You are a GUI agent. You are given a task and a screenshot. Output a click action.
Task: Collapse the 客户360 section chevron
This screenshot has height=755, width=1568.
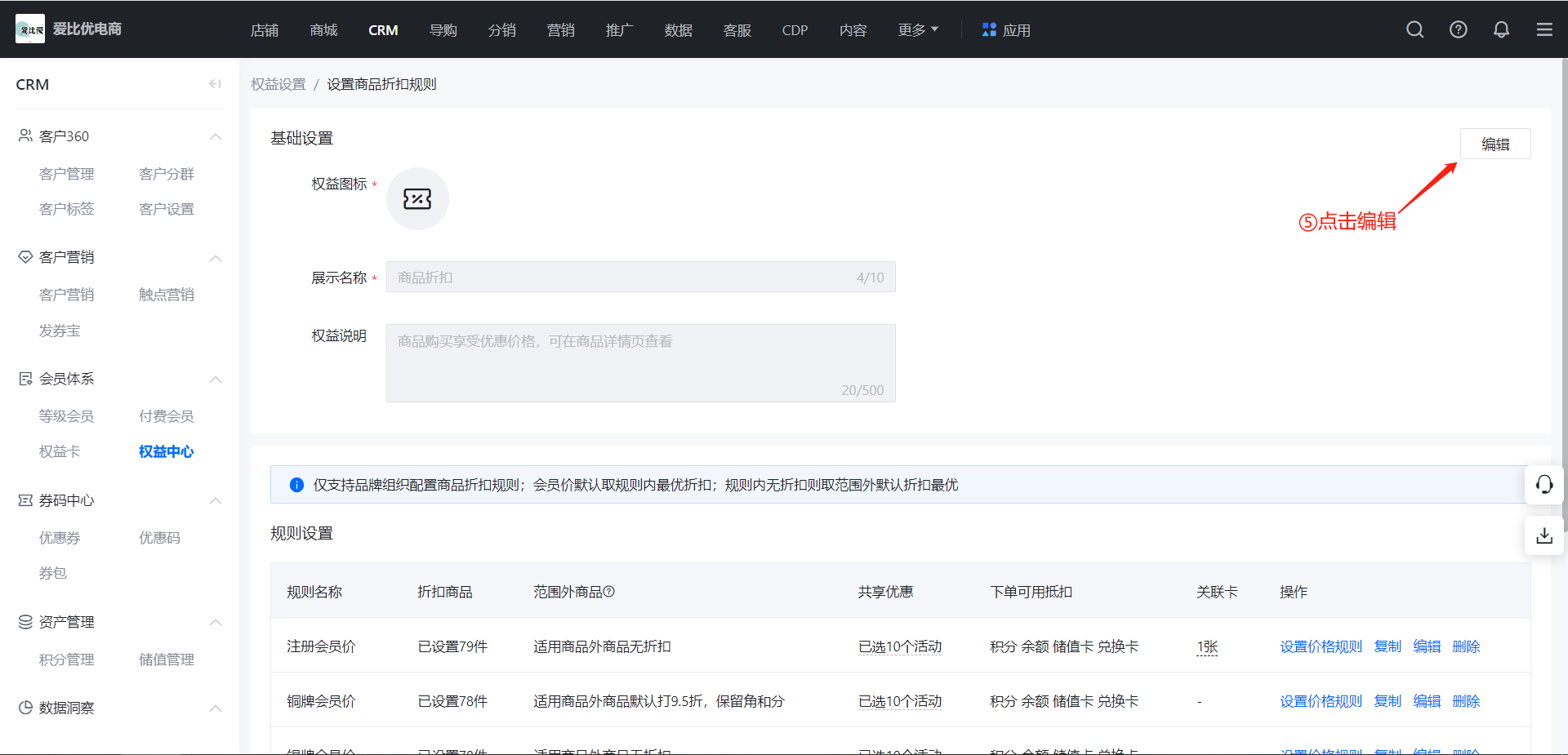pos(216,136)
